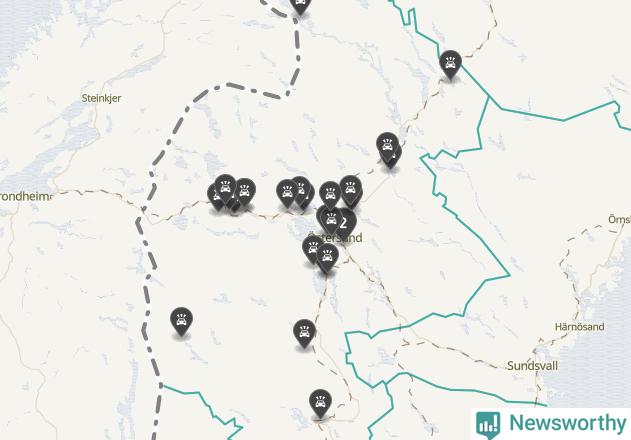Click the Härnösand city label

tap(579, 327)
